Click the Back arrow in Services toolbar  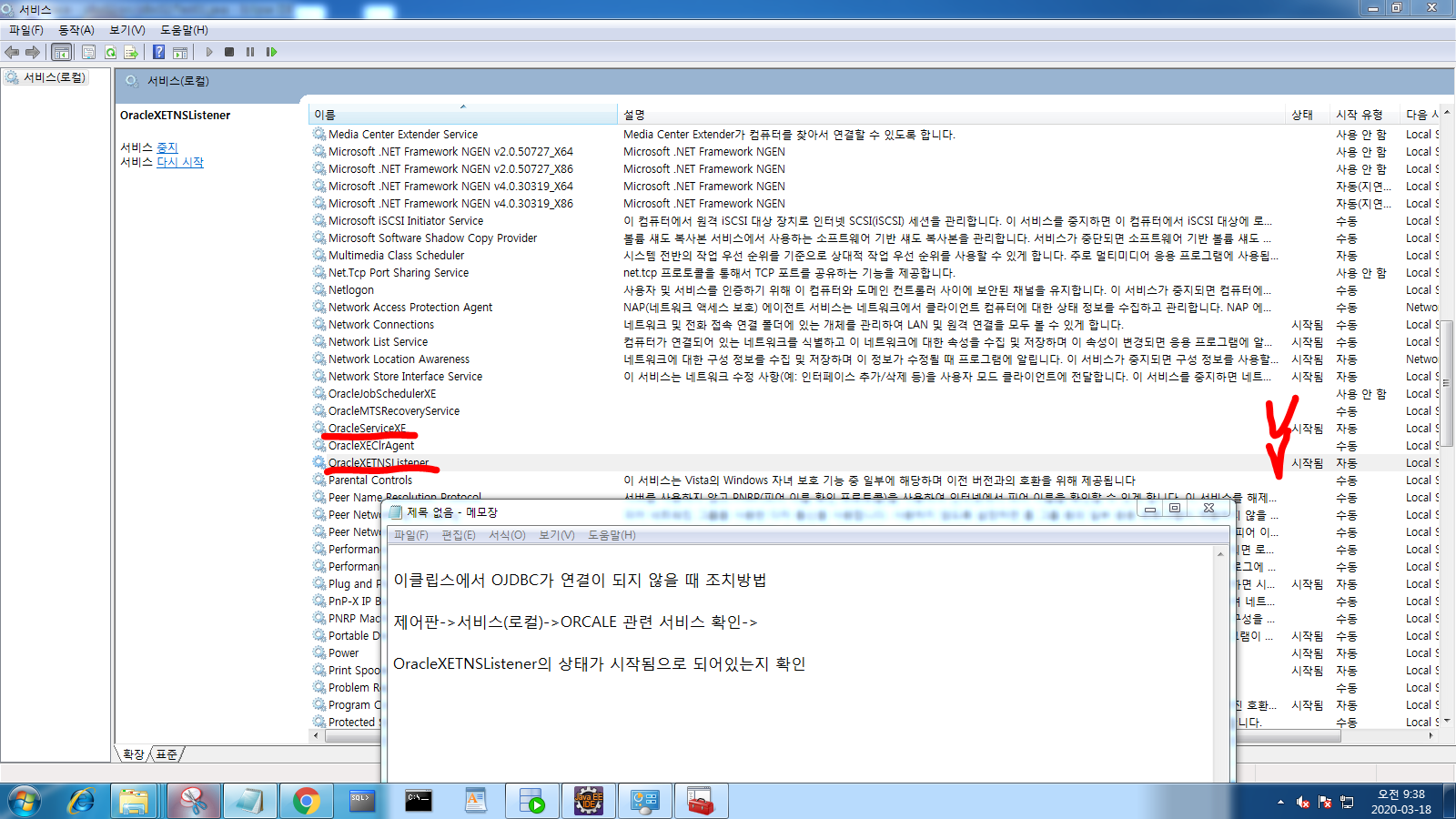[12, 52]
